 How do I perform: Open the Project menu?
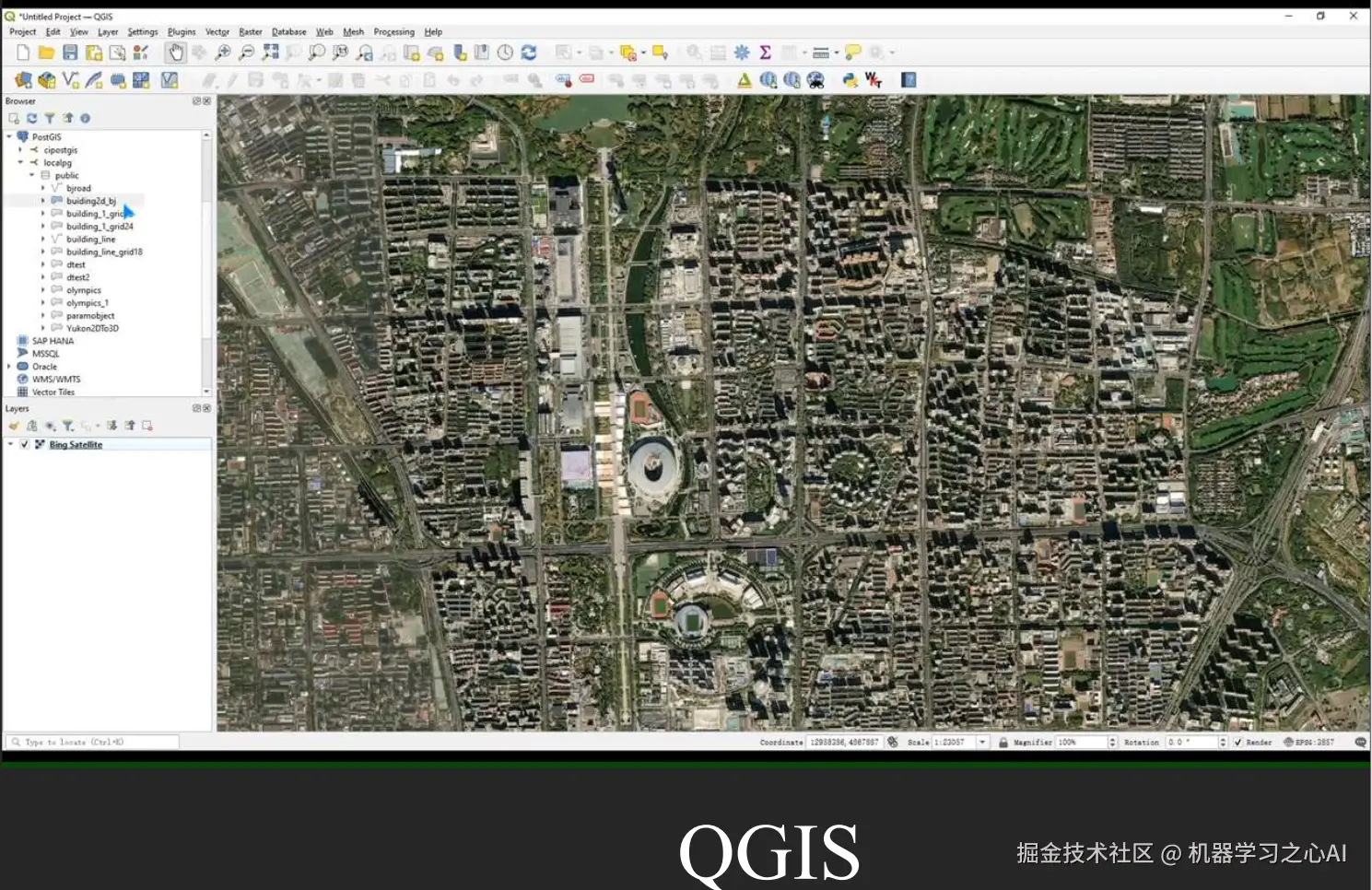coord(22,31)
